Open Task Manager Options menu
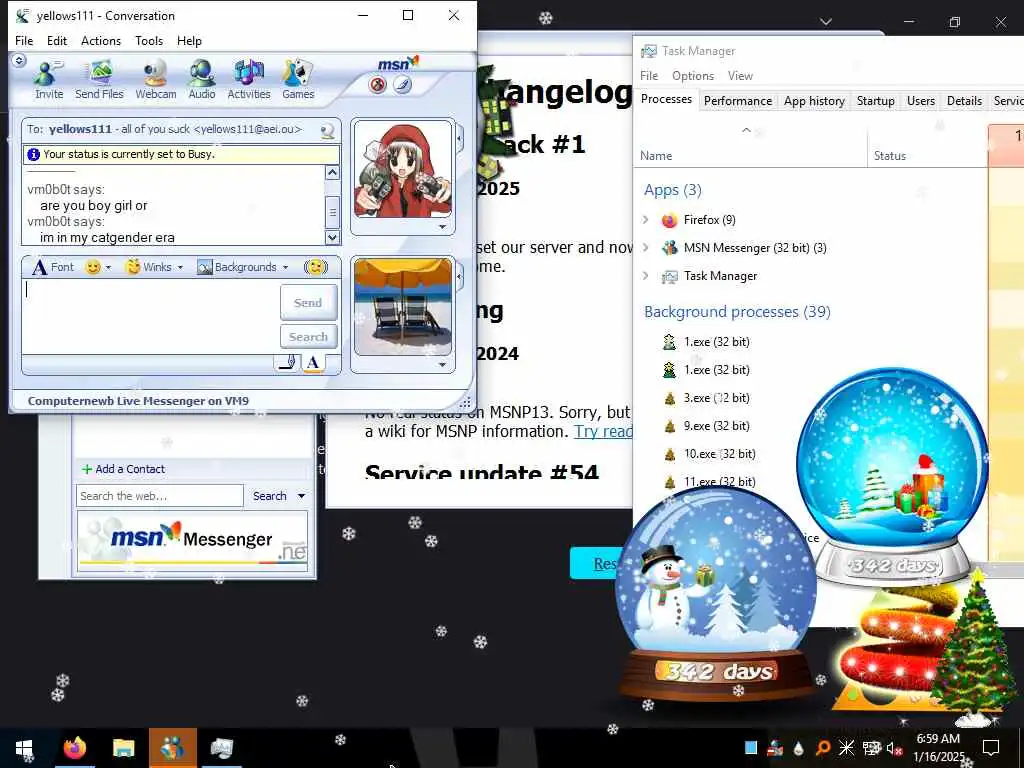This screenshot has width=1024, height=768. pyautogui.click(x=693, y=76)
